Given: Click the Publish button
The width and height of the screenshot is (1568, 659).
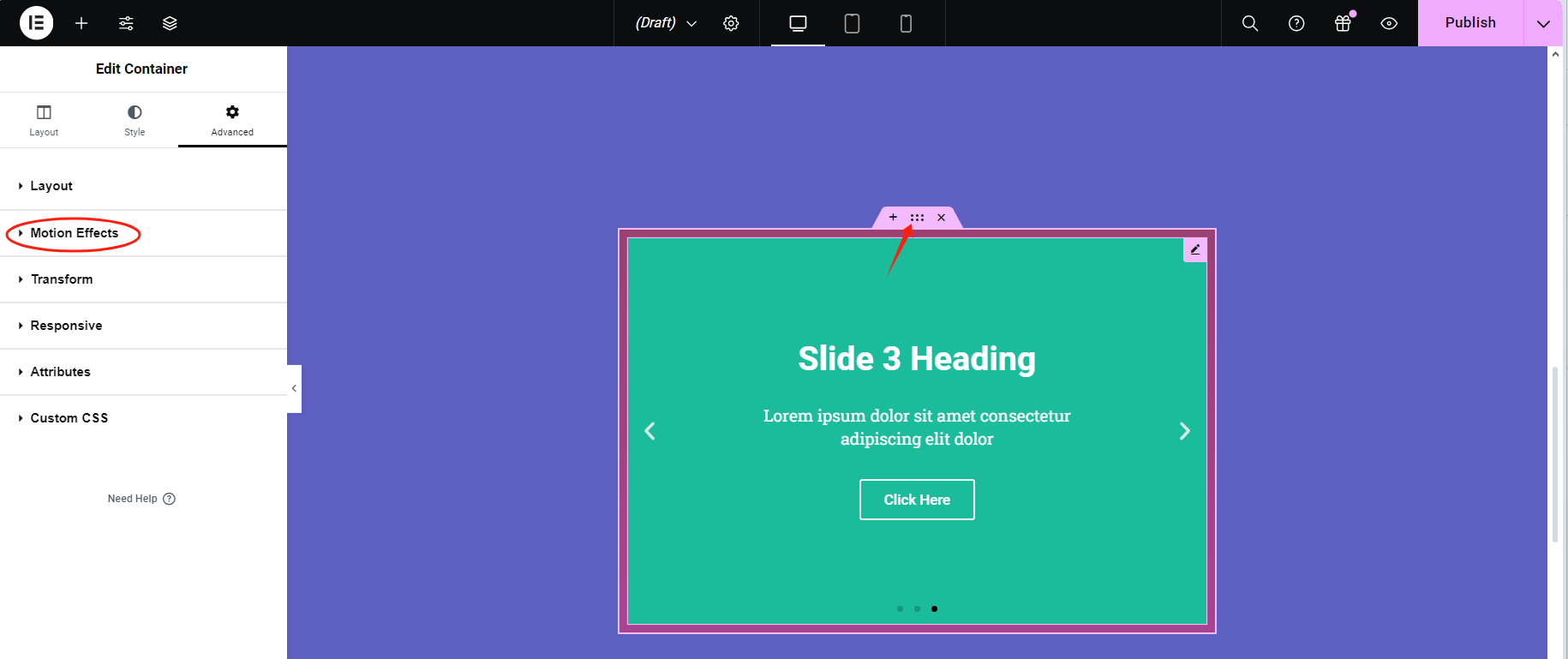Looking at the screenshot, I should (1470, 23).
